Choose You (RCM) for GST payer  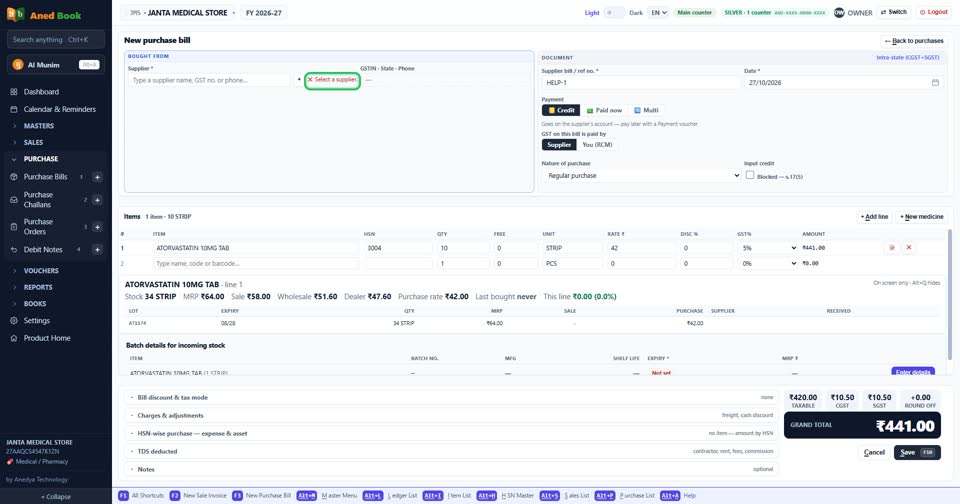[x=597, y=145]
